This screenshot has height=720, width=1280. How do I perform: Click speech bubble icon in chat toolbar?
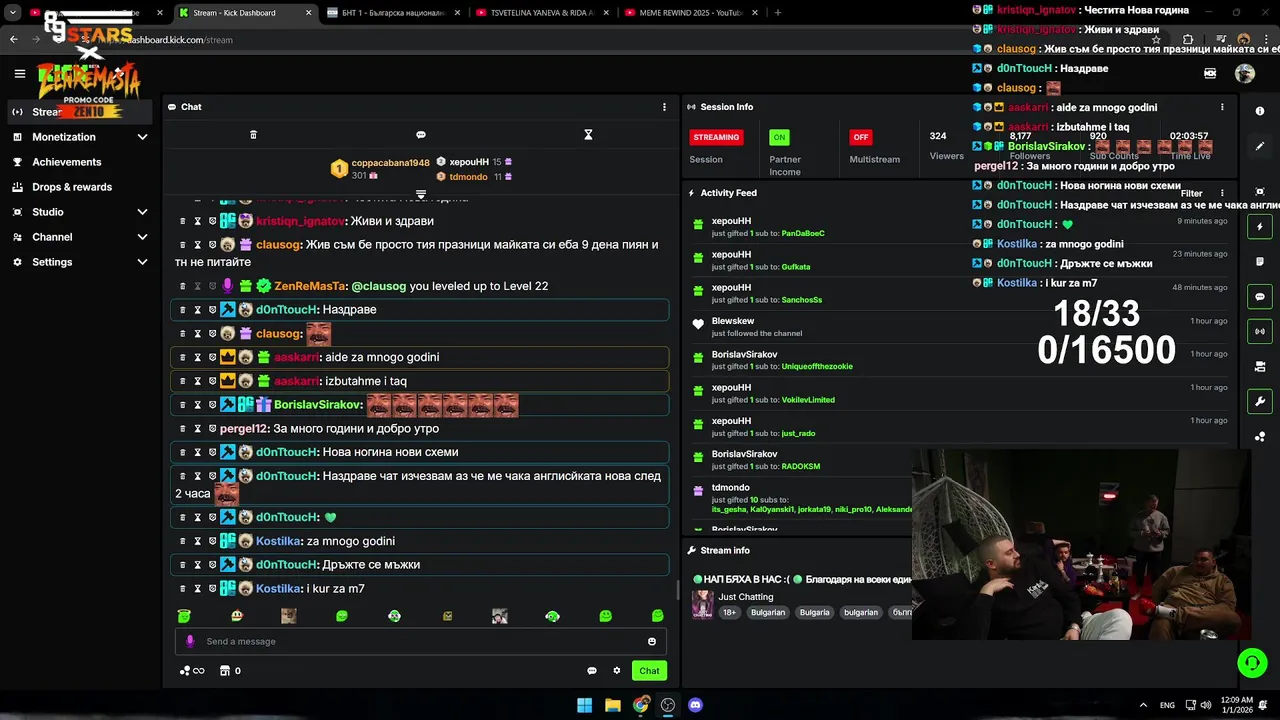(x=421, y=134)
